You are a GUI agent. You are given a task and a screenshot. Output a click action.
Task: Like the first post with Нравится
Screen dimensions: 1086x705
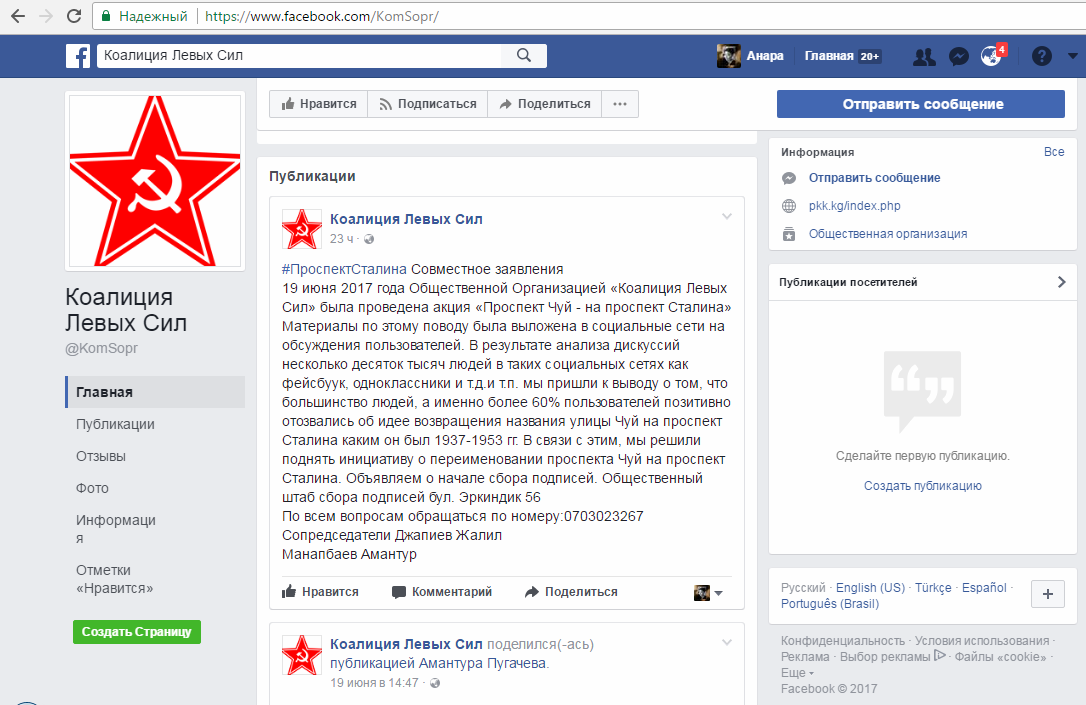tap(320, 592)
